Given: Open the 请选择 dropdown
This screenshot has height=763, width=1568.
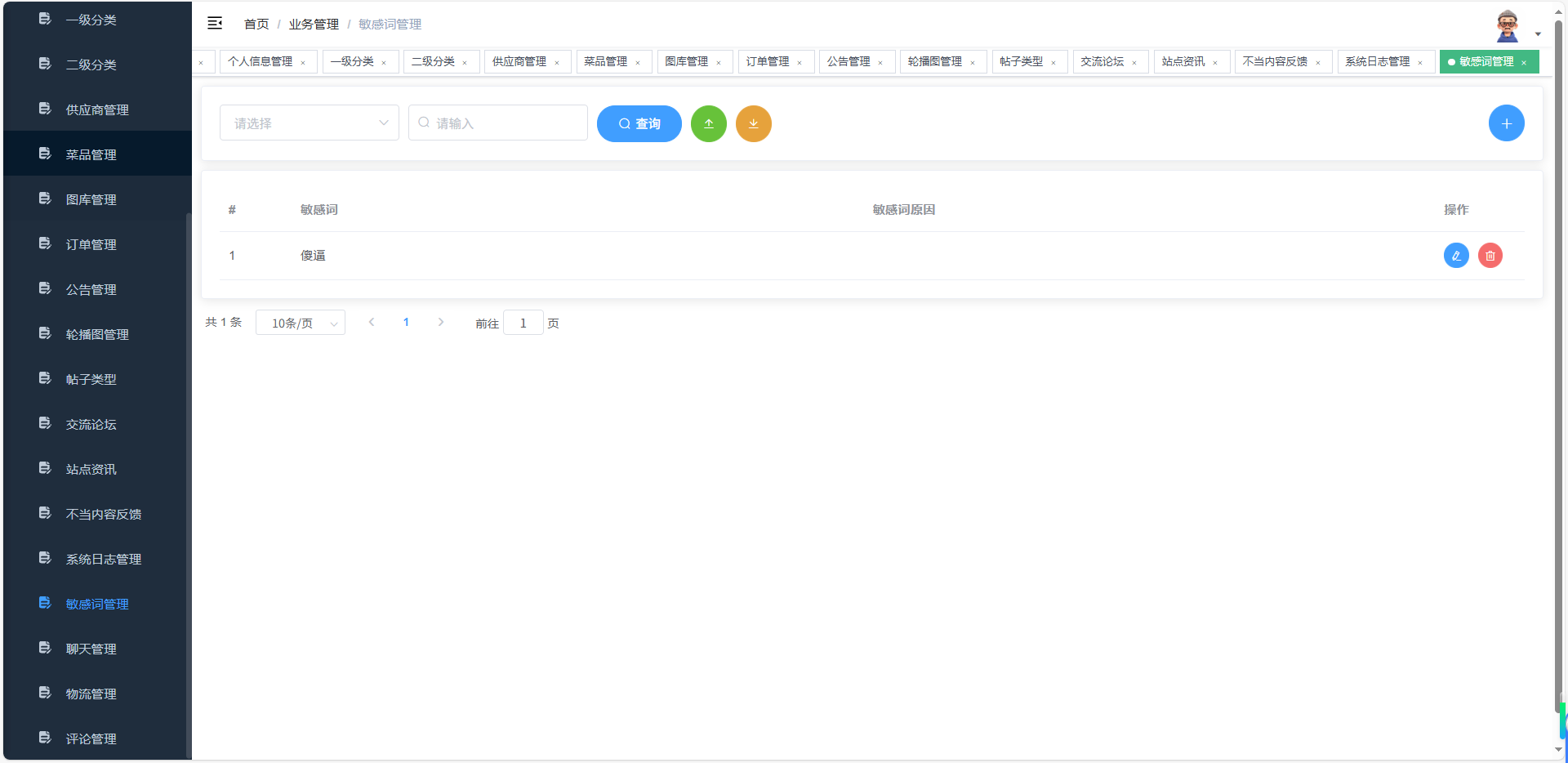Looking at the screenshot, I should click(x=309, y=123).
